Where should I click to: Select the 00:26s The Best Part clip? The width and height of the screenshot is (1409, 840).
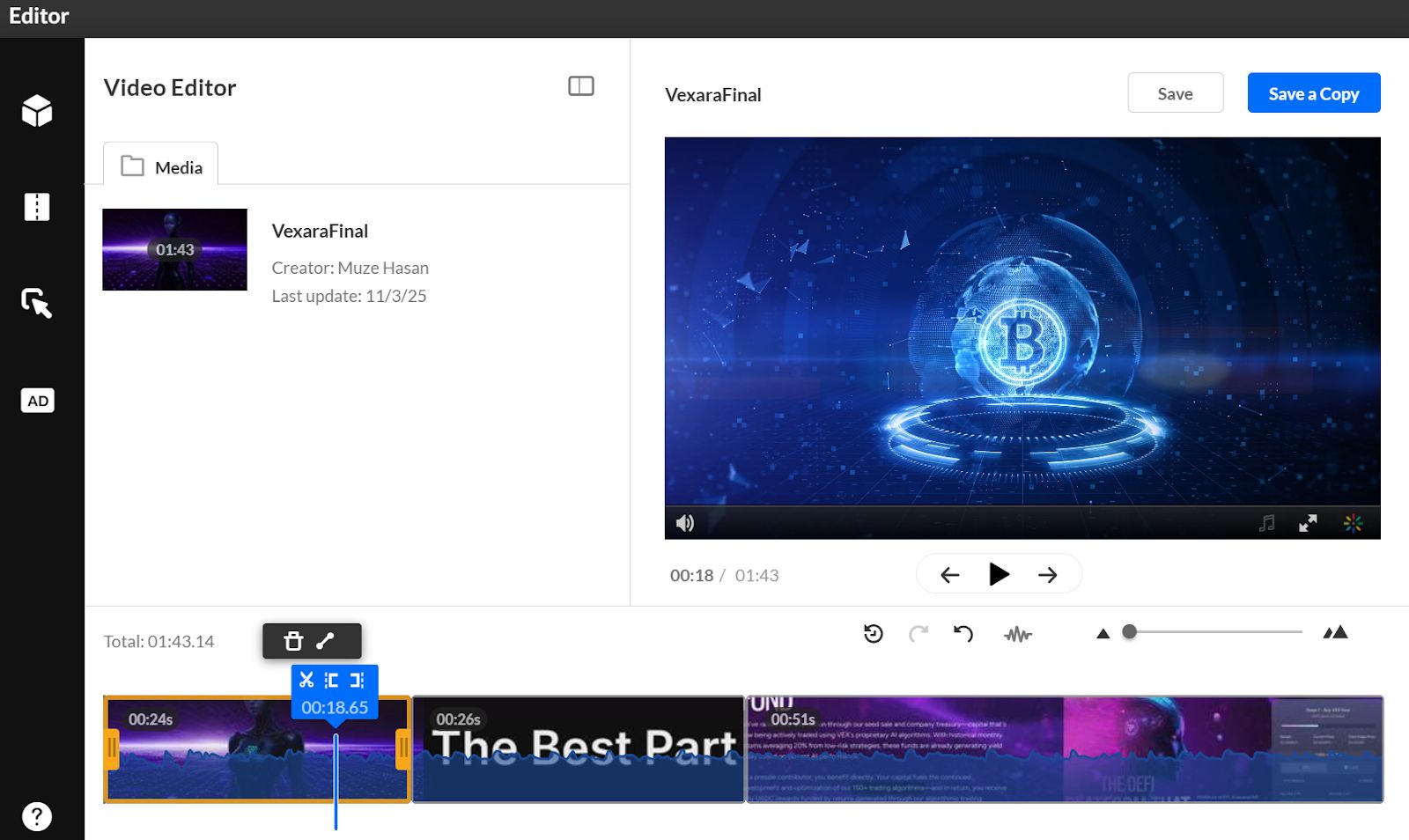(579, 749)
